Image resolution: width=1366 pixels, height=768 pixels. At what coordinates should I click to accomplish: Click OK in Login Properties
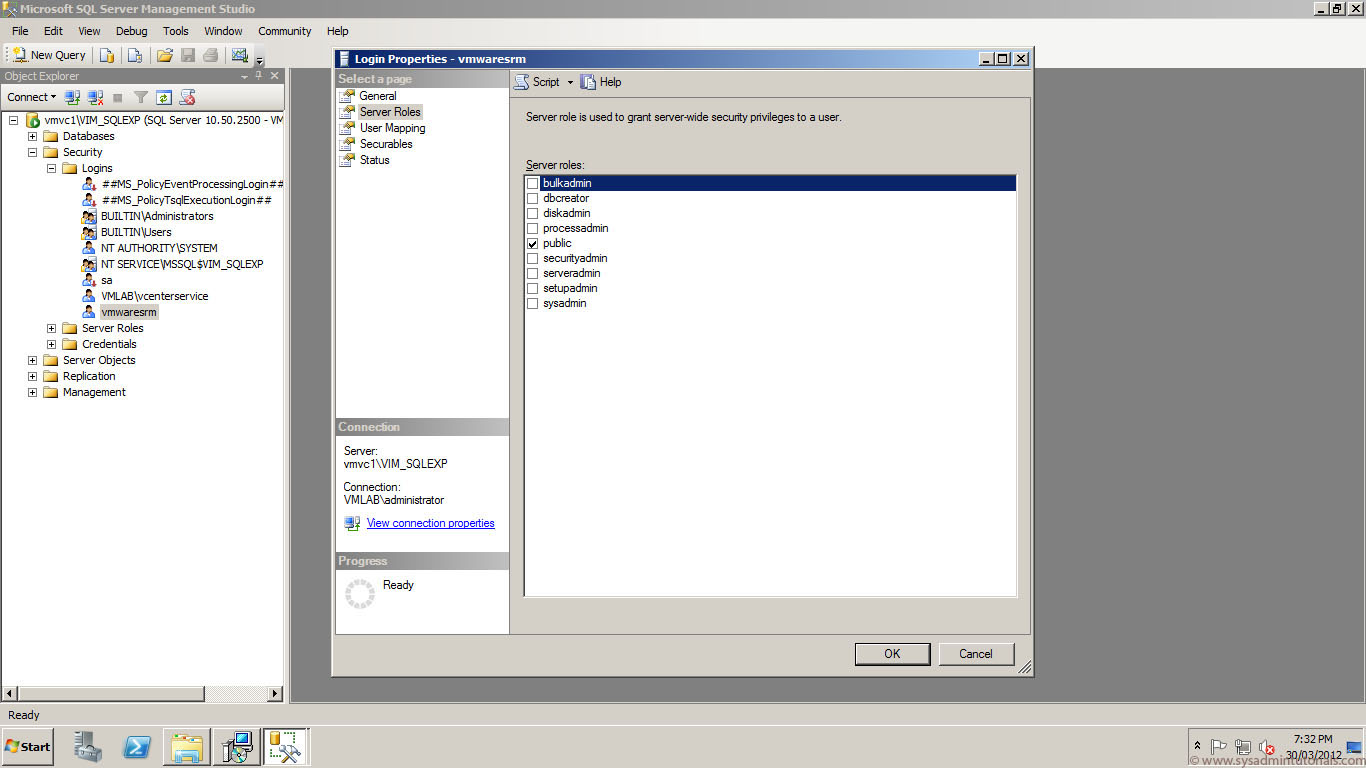[892, 654]
